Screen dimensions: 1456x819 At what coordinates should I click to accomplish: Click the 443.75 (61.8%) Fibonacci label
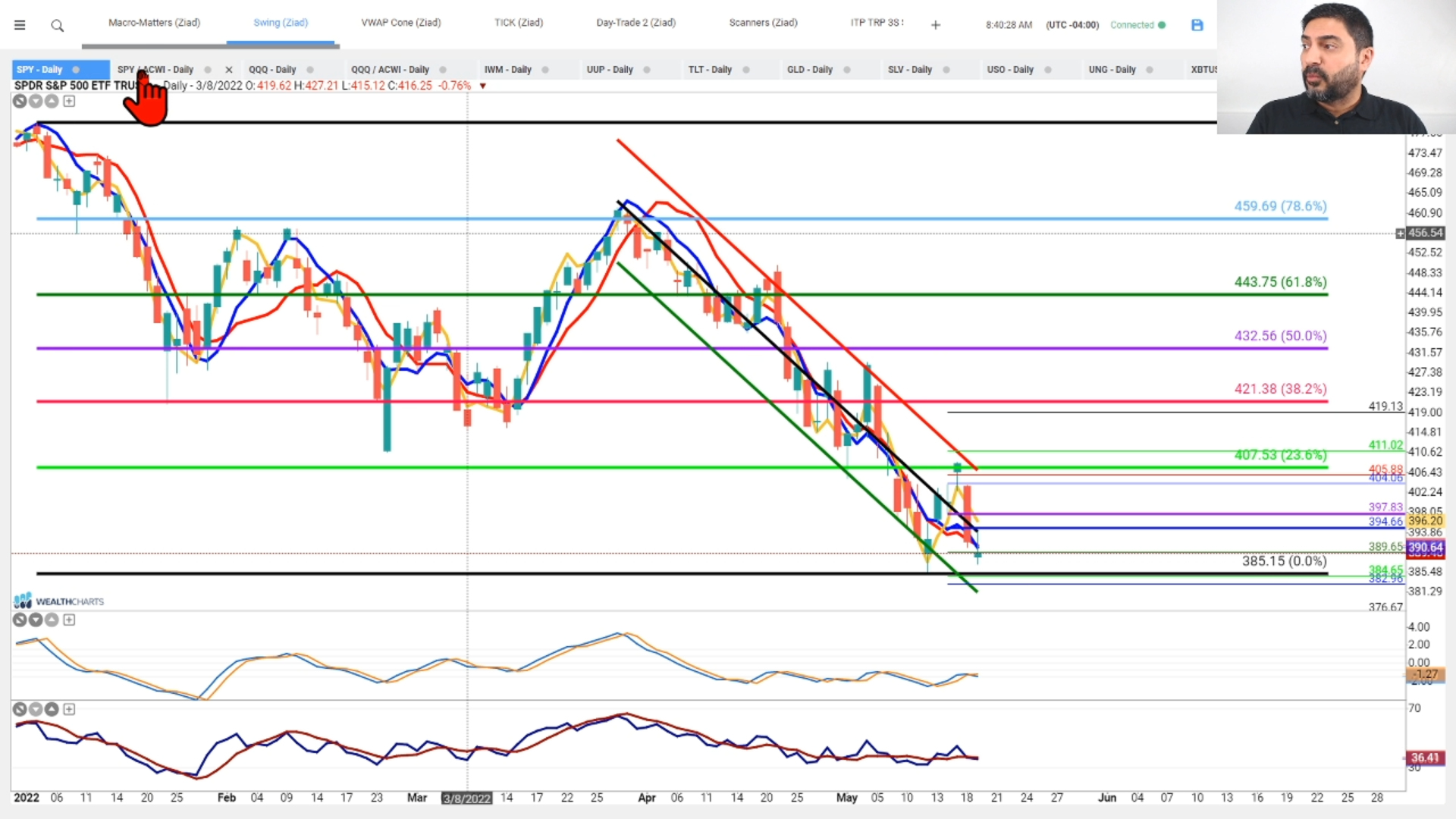(x=1281, y=282)
